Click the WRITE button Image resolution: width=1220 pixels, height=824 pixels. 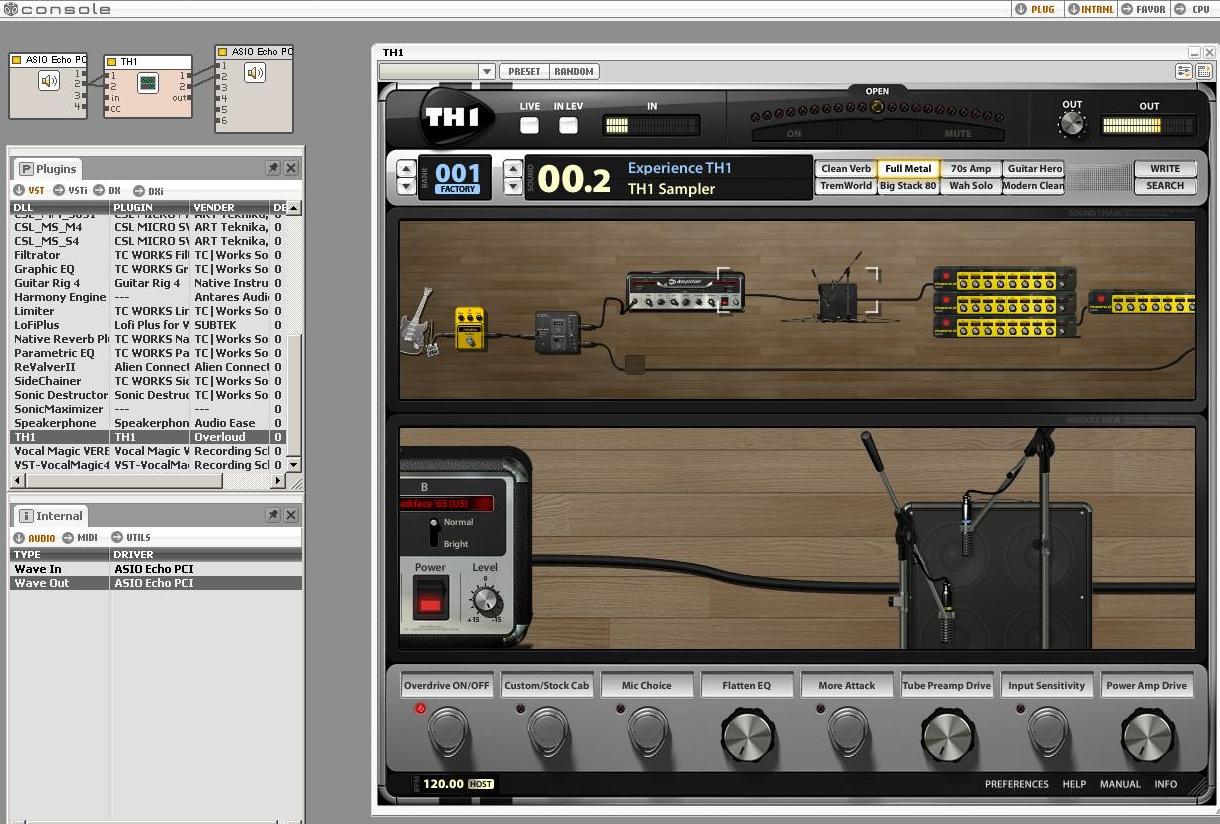point(1165,168)
